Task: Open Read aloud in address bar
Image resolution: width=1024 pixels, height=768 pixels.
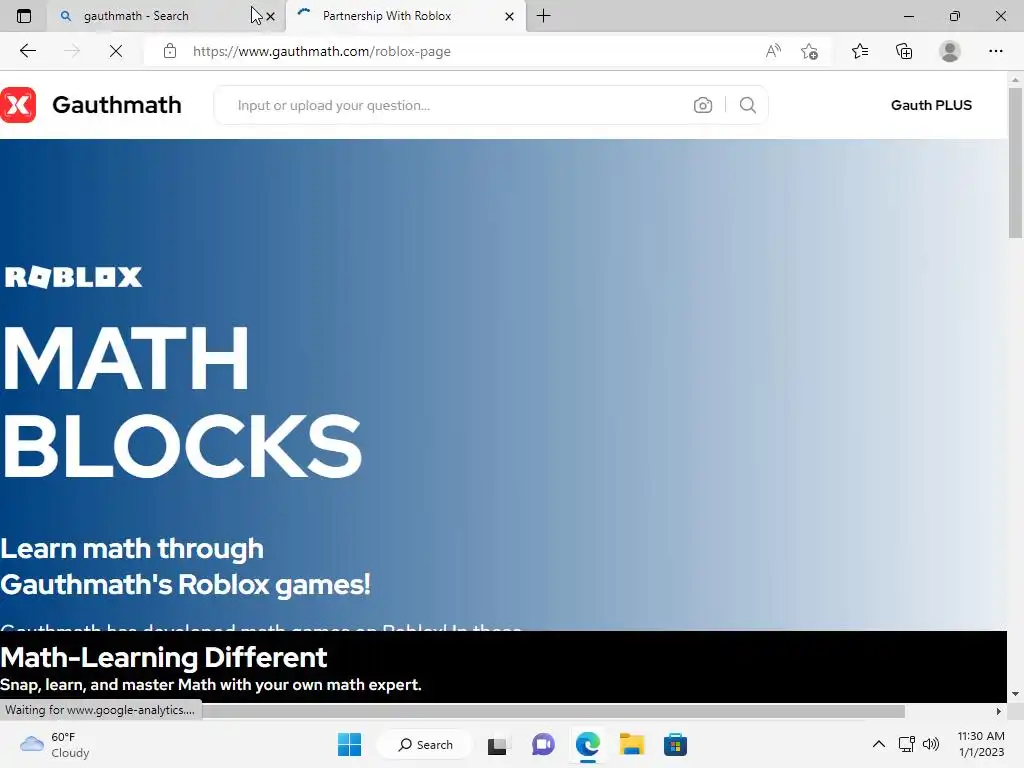Action: (773, 51)
